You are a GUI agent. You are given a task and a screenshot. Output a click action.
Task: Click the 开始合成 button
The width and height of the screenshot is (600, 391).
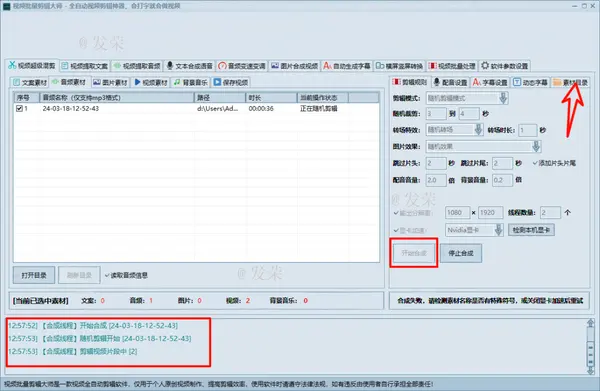coord(414,253)
